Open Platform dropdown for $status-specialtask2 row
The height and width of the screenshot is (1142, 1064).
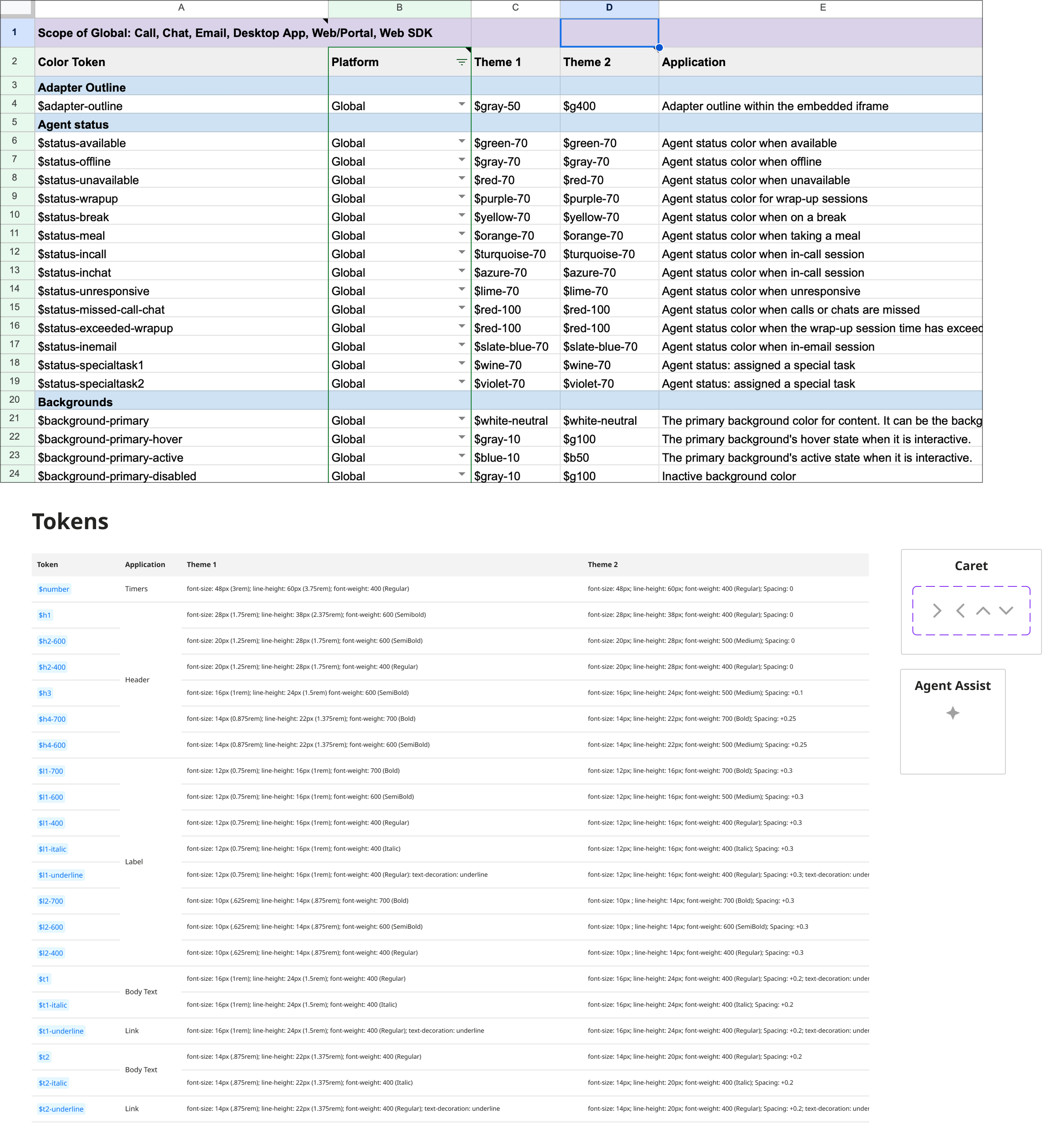[x=461, y=382]
